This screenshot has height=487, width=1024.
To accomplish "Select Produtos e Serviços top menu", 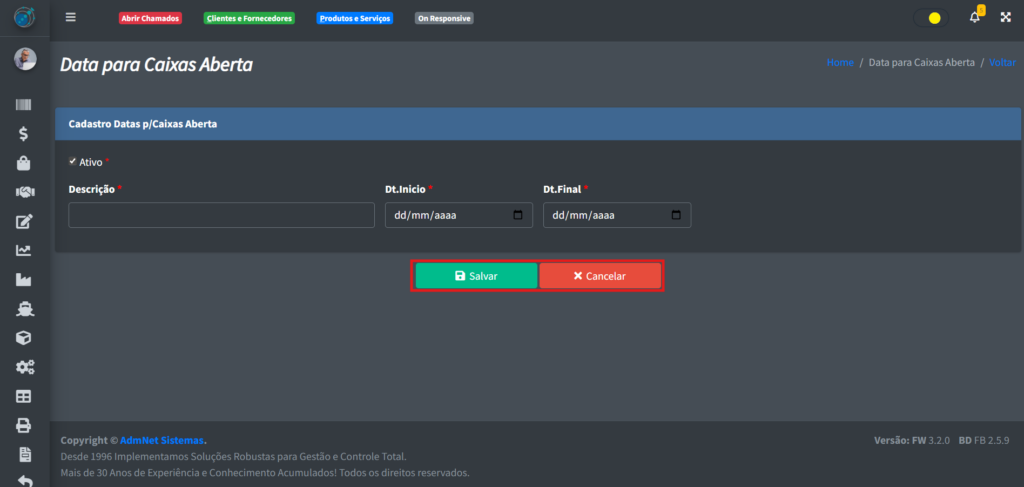I will tap(355, 18).
